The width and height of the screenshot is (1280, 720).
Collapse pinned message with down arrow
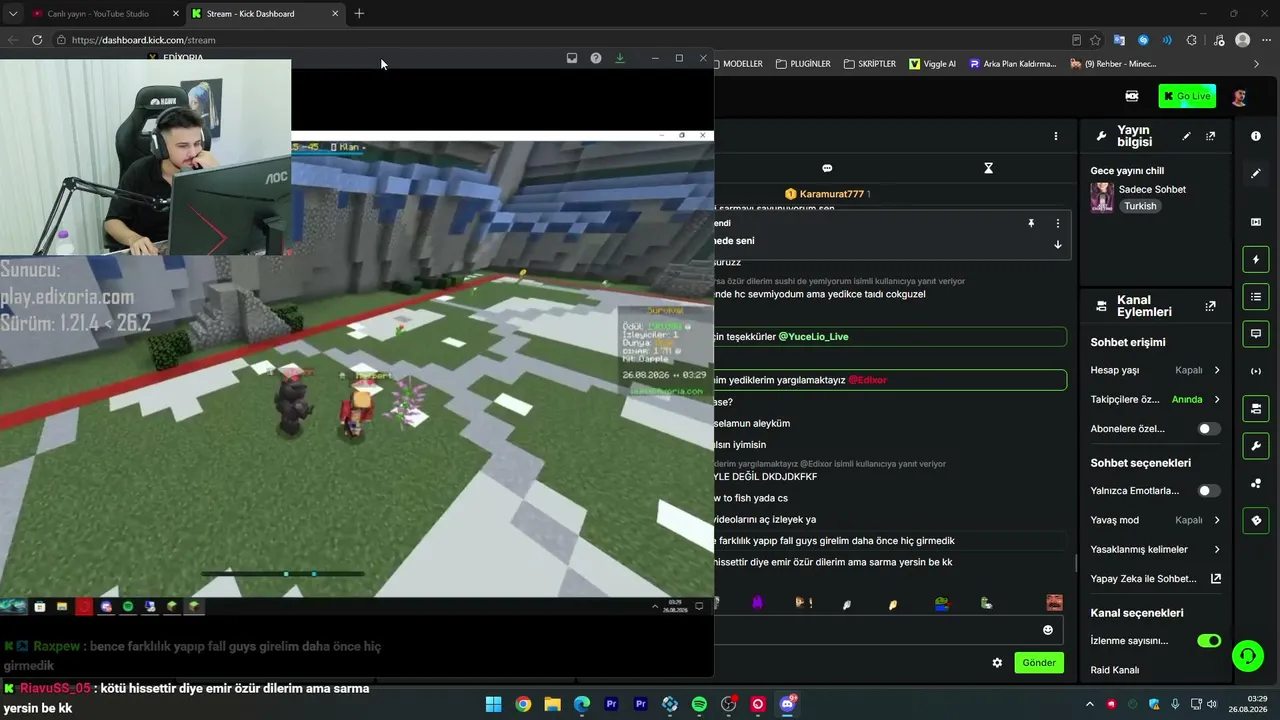pyautogui.click(x=1058, y=245)
